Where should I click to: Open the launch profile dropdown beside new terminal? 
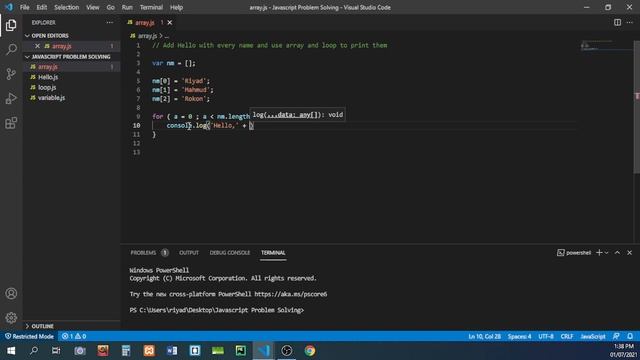607,253
